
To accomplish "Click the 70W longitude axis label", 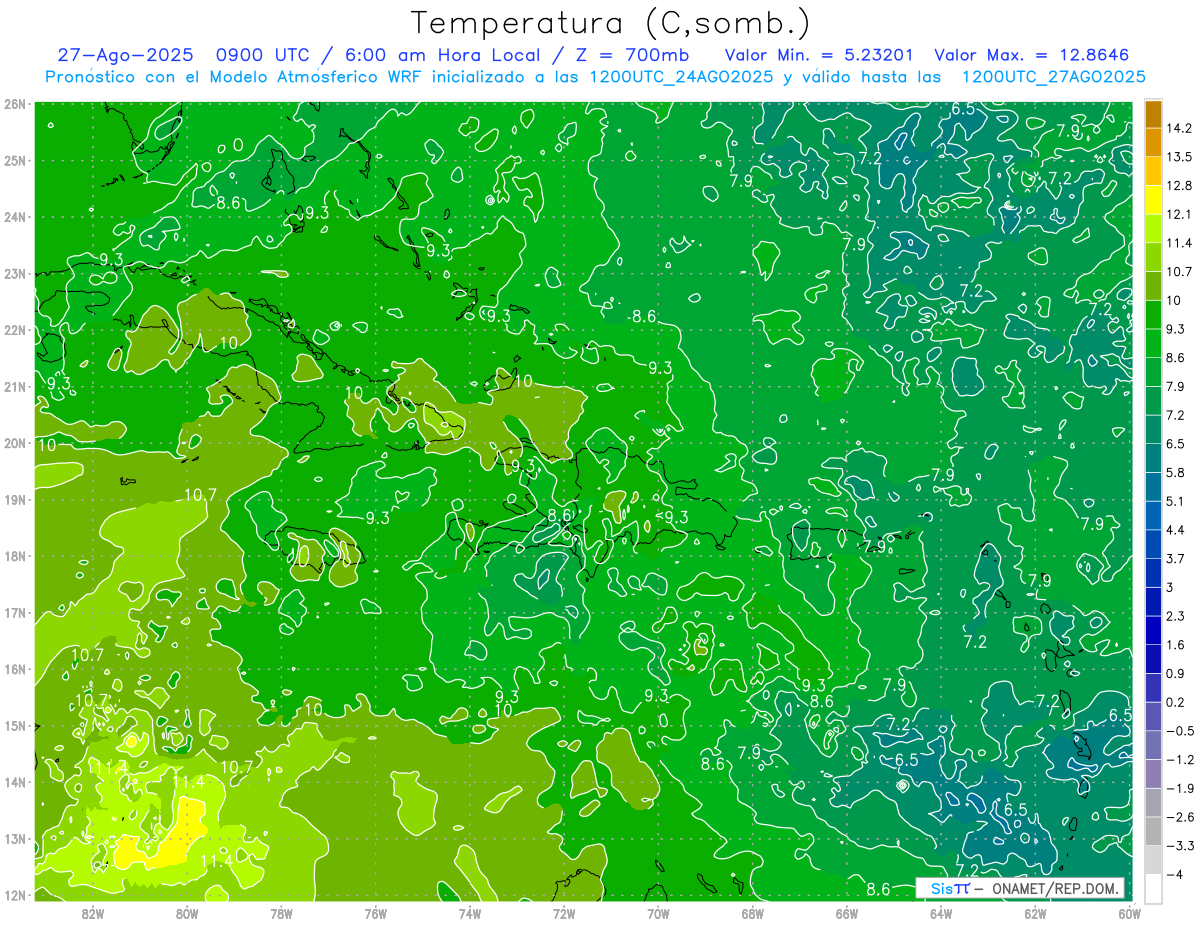I will click(x=657, y=913).
